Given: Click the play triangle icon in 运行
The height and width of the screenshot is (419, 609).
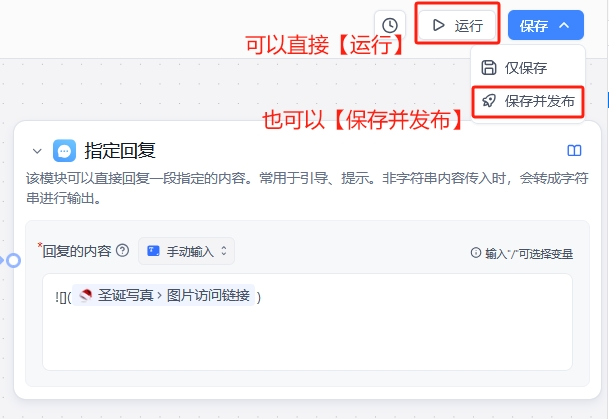Looking at the screenshot, I should (438, 25).
